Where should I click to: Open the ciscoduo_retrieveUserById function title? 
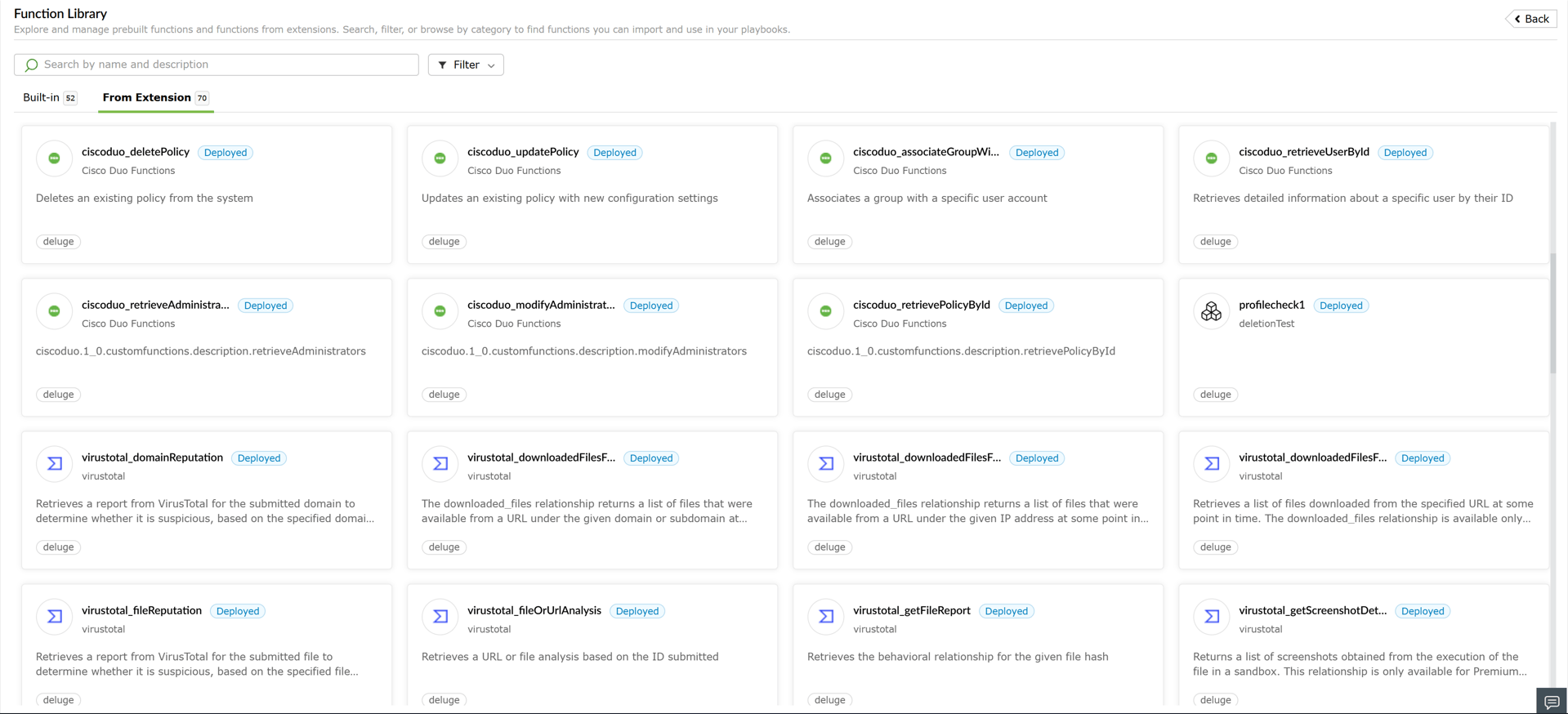tap(1304, 152)
